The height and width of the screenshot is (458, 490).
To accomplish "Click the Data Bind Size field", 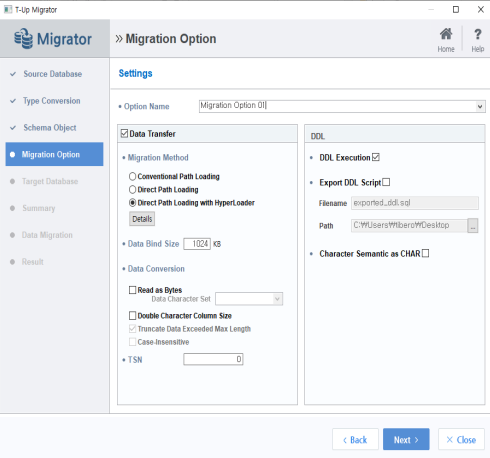I will [197, 244].
